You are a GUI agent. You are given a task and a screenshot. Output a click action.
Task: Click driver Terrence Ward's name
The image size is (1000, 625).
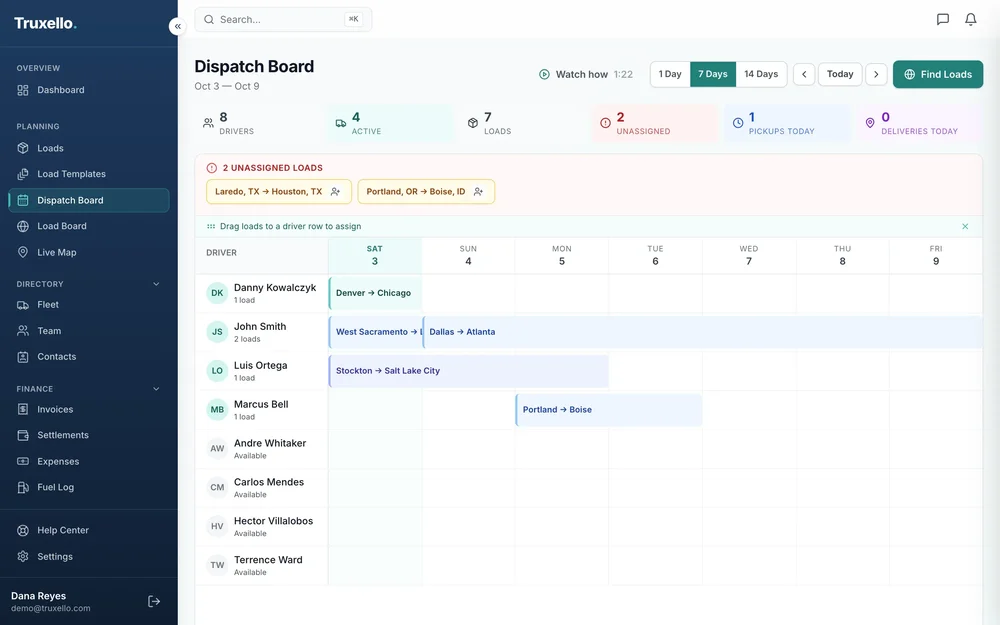pos(268,560)
